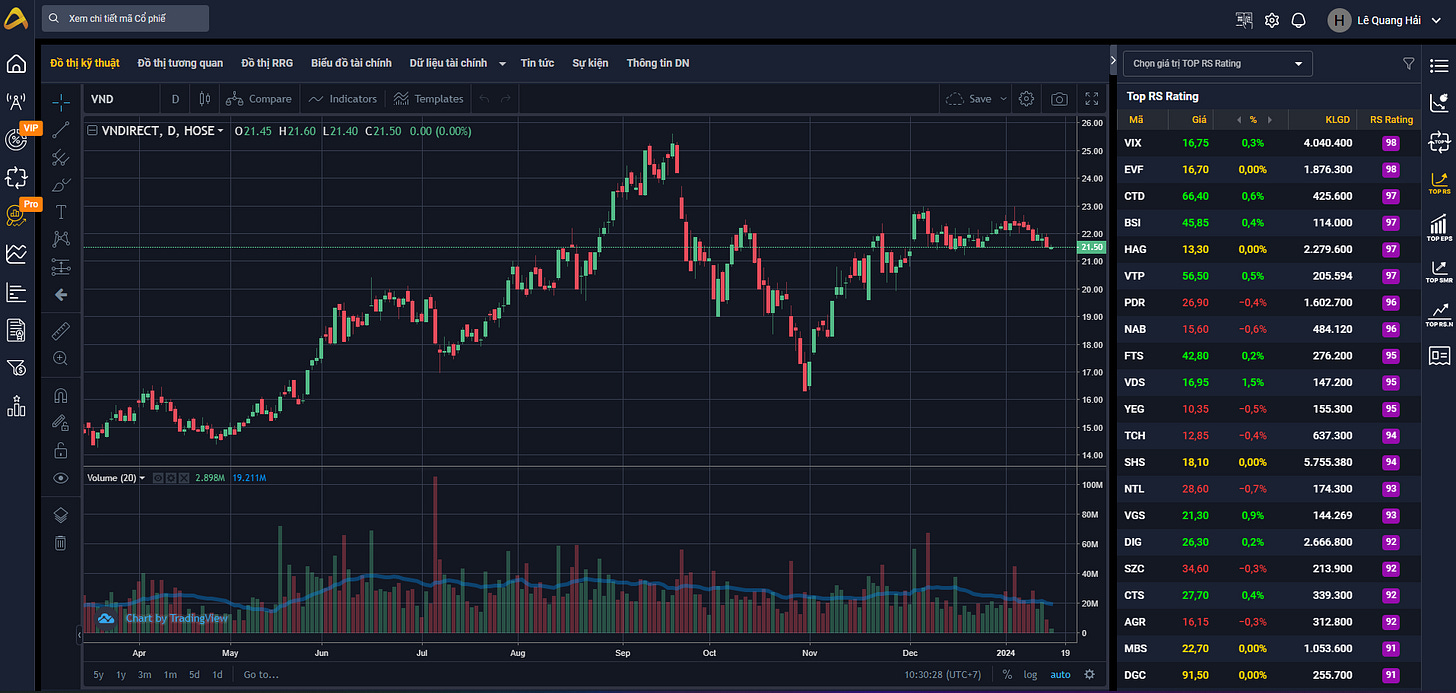Switch to Đồ thị RRG tab
This screenshot has height=693, width=1456.
coord(267,63)
